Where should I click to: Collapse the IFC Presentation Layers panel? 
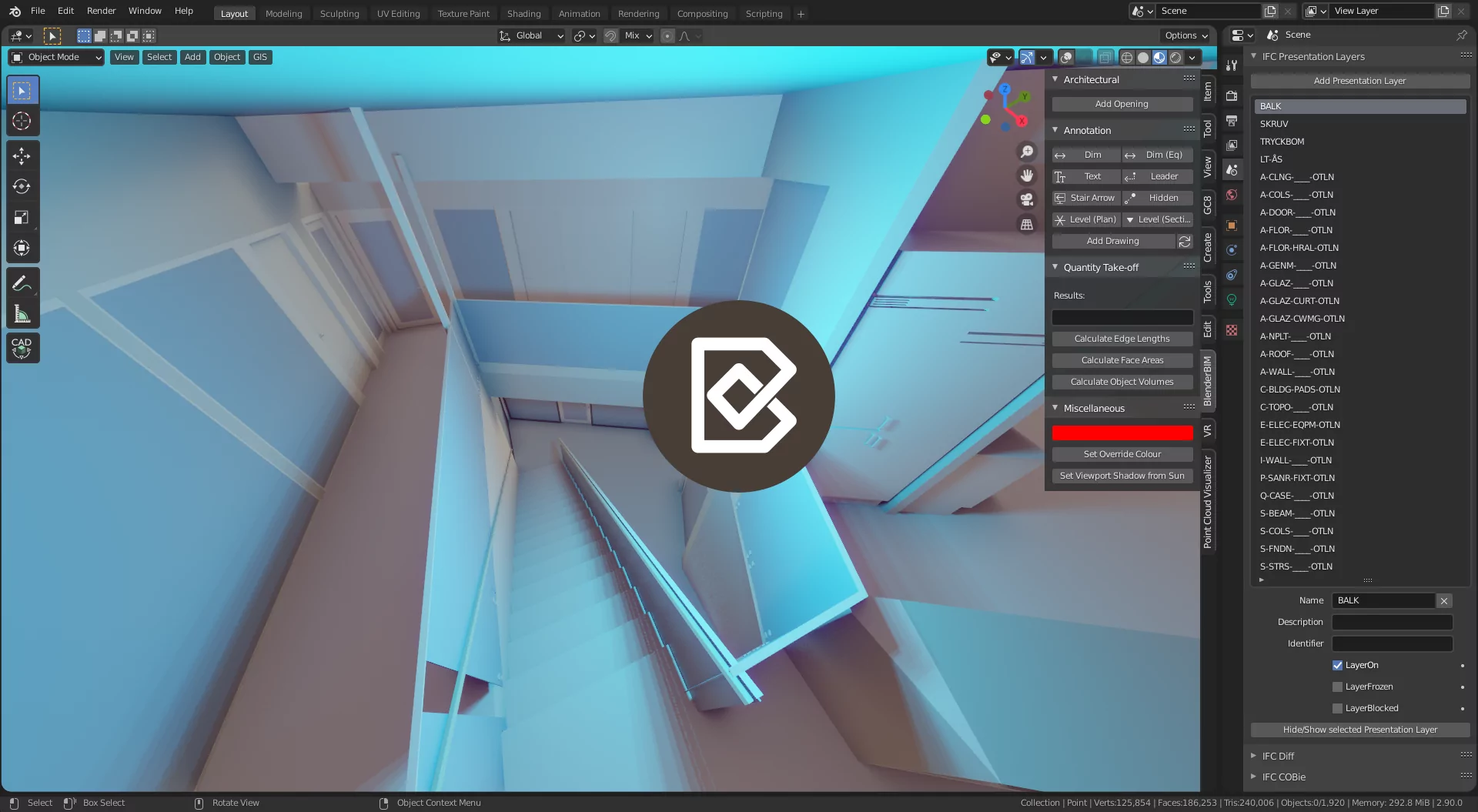1253,56
